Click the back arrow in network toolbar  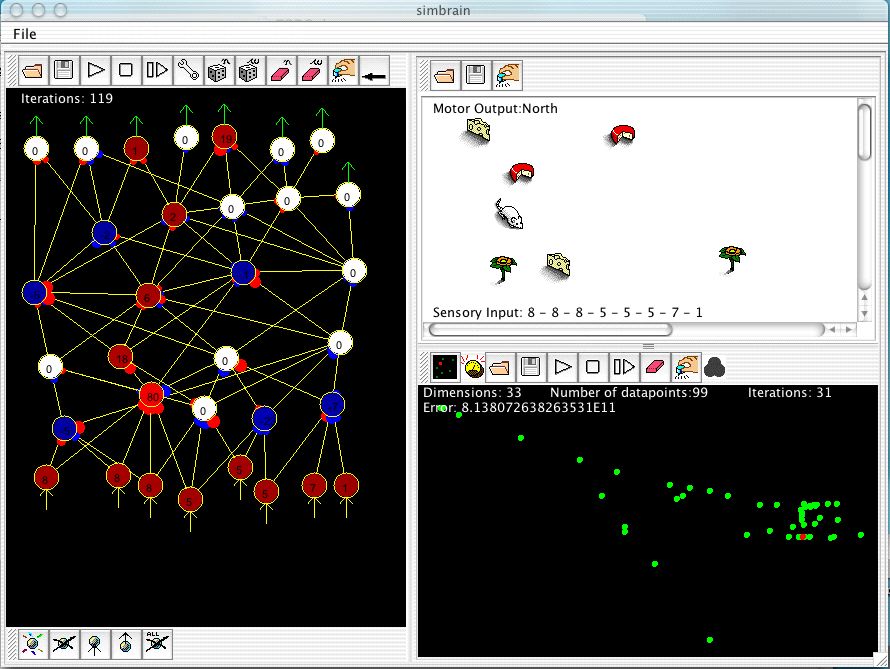pyautogui.click(x=374, y=71)
